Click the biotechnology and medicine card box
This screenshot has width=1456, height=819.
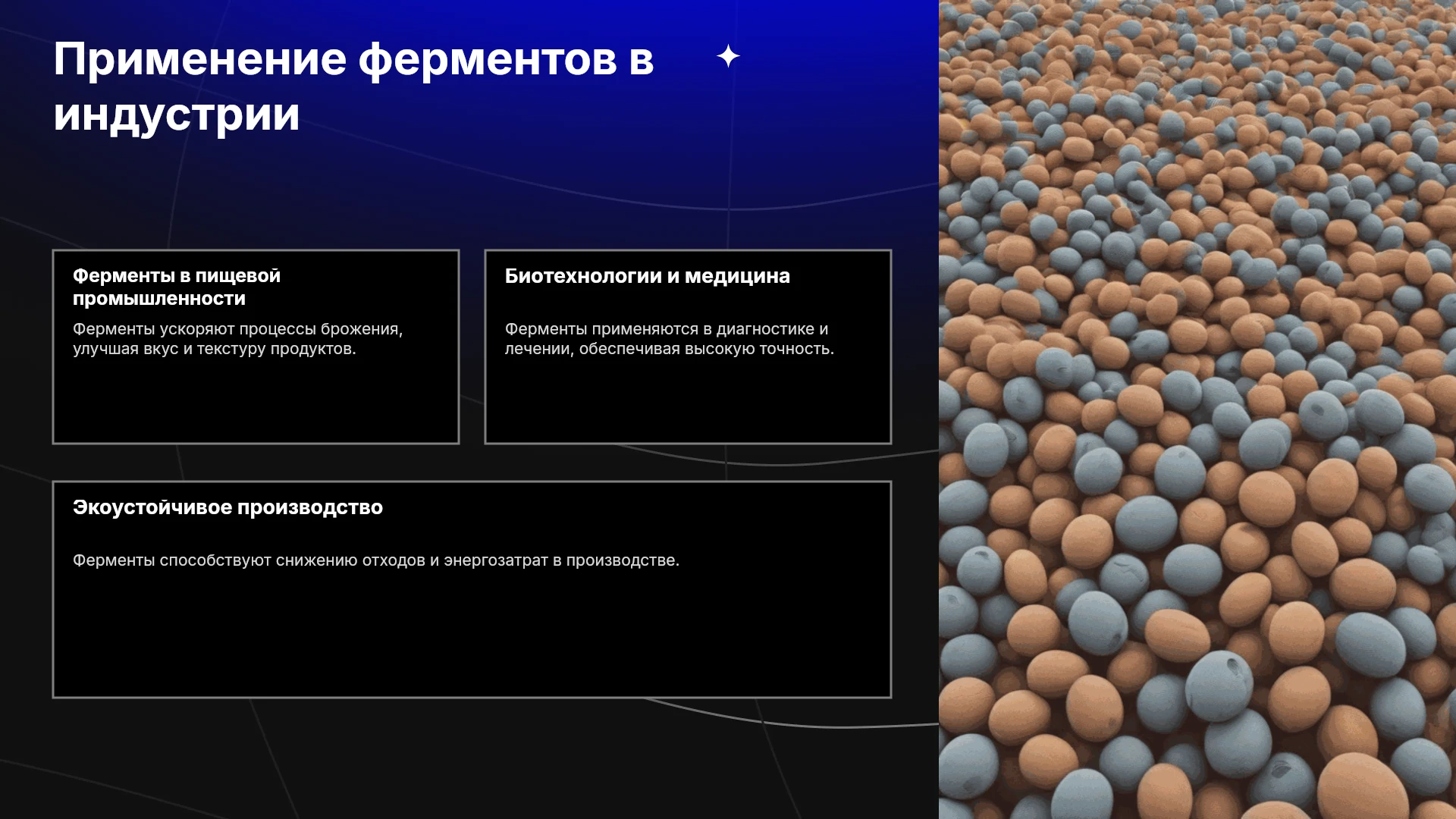coord(688,347)
